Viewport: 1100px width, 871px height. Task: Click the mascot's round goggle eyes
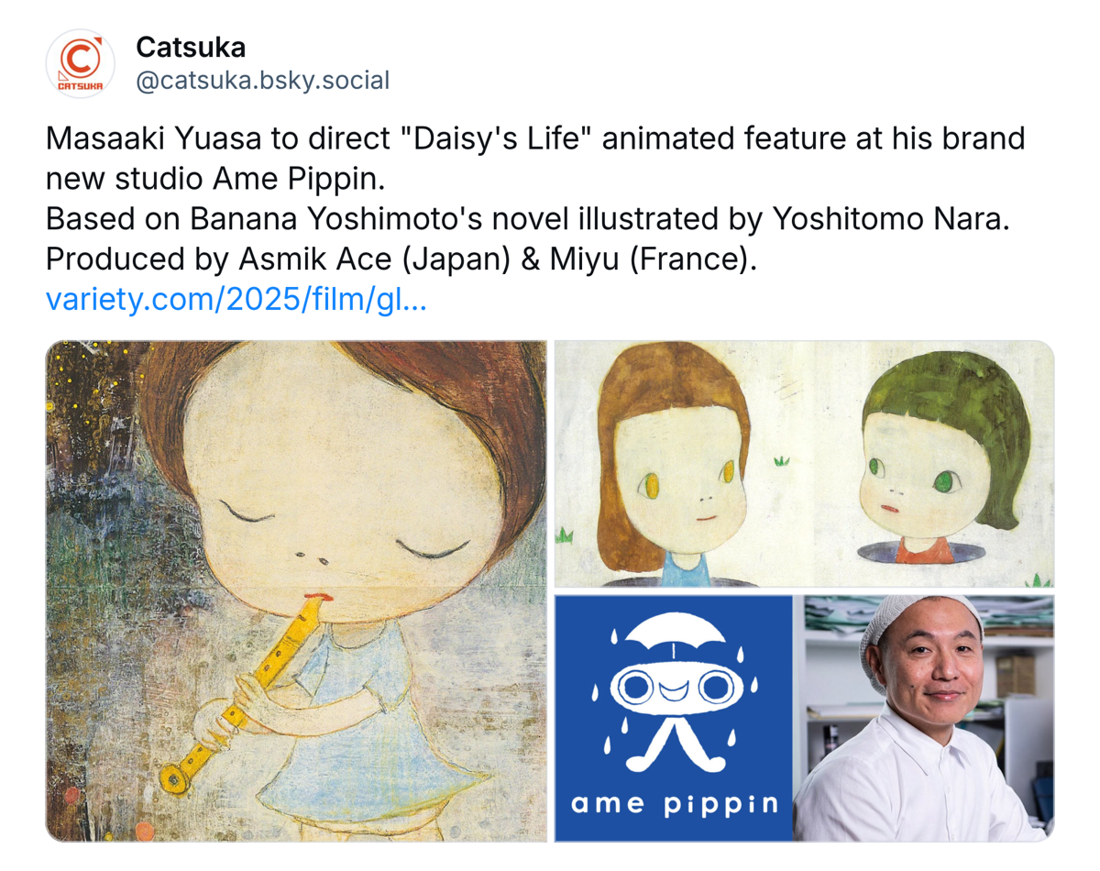coord(676,687)
